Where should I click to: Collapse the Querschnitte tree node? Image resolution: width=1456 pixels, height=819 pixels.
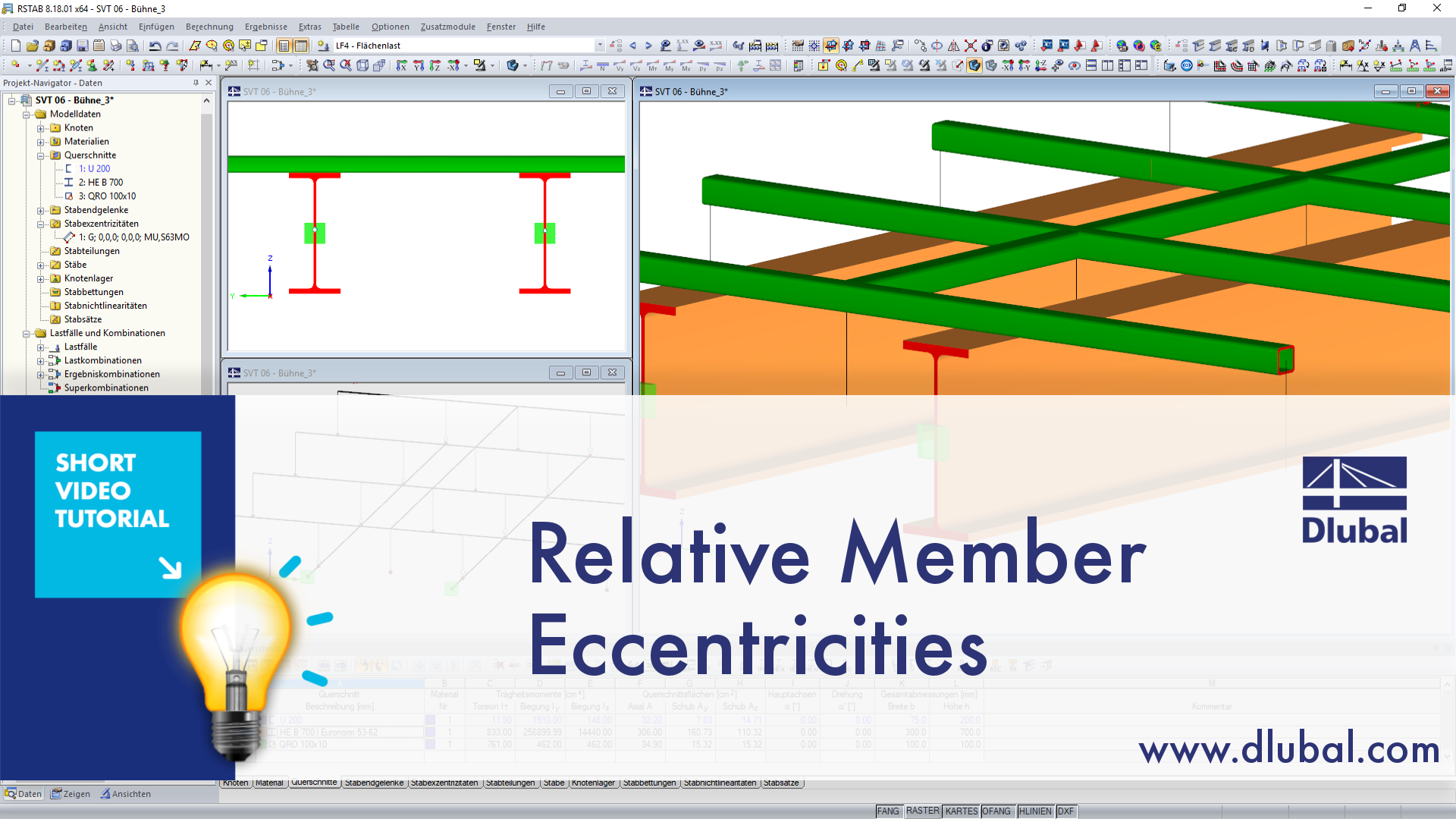tap(41, 155)
